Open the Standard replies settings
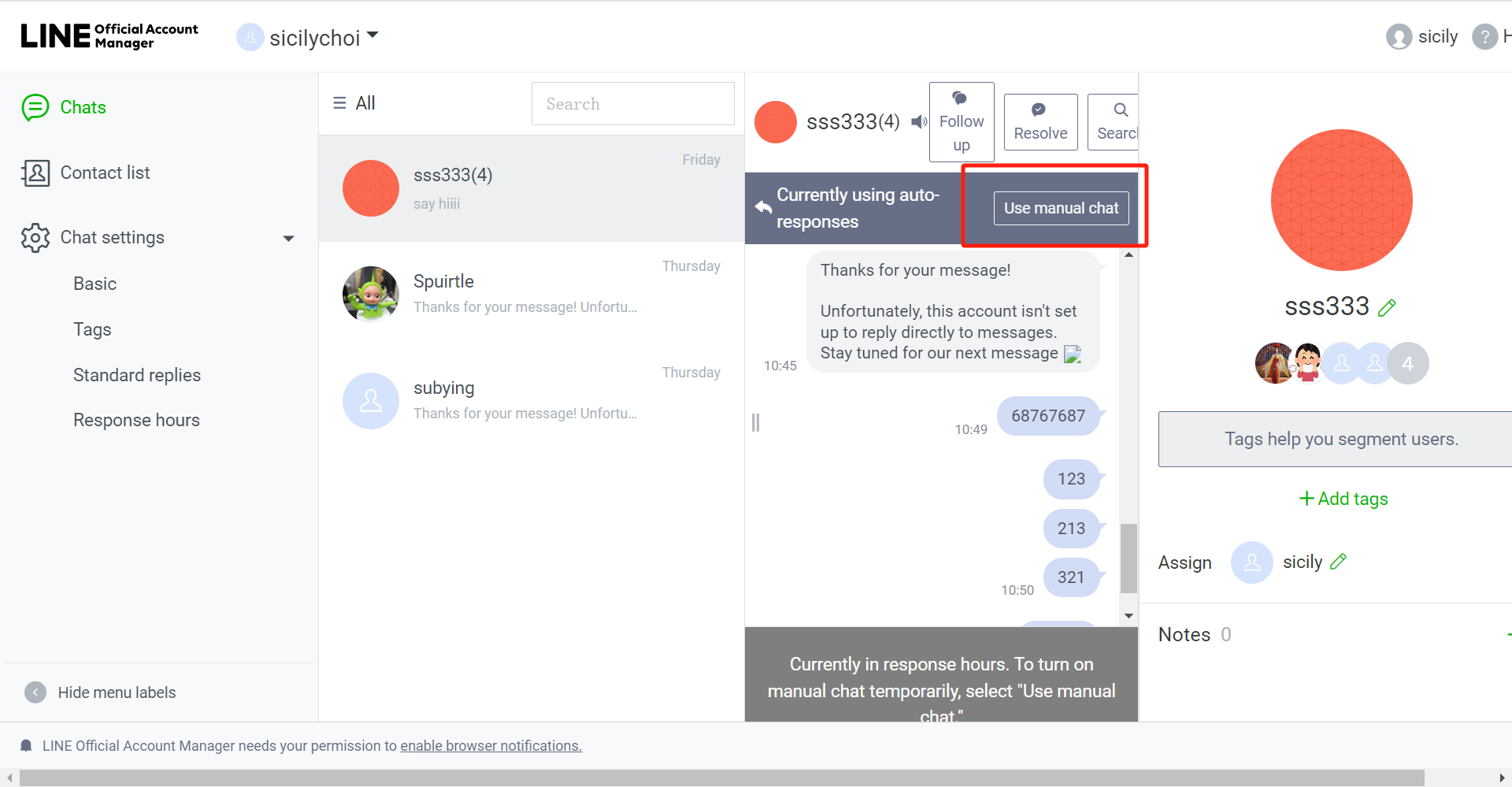Screen dimensions: 1512x787 136,375
